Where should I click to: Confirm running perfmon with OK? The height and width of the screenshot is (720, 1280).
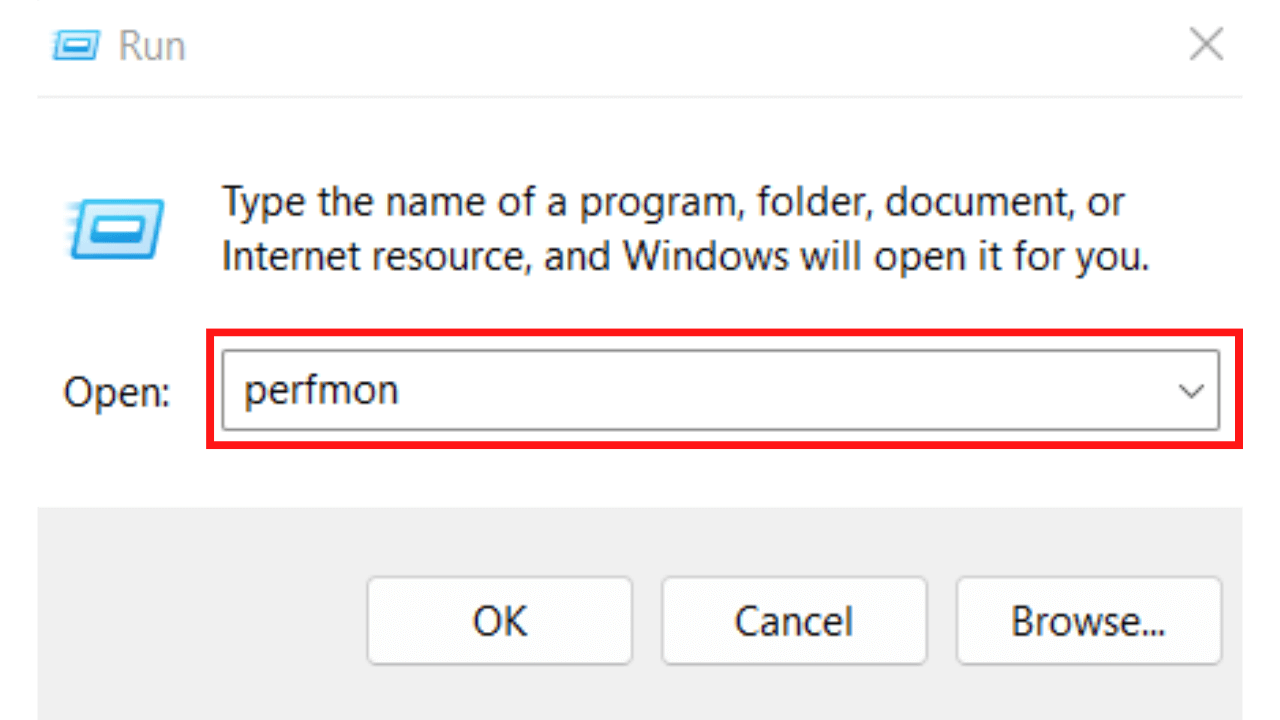point(499,621)
